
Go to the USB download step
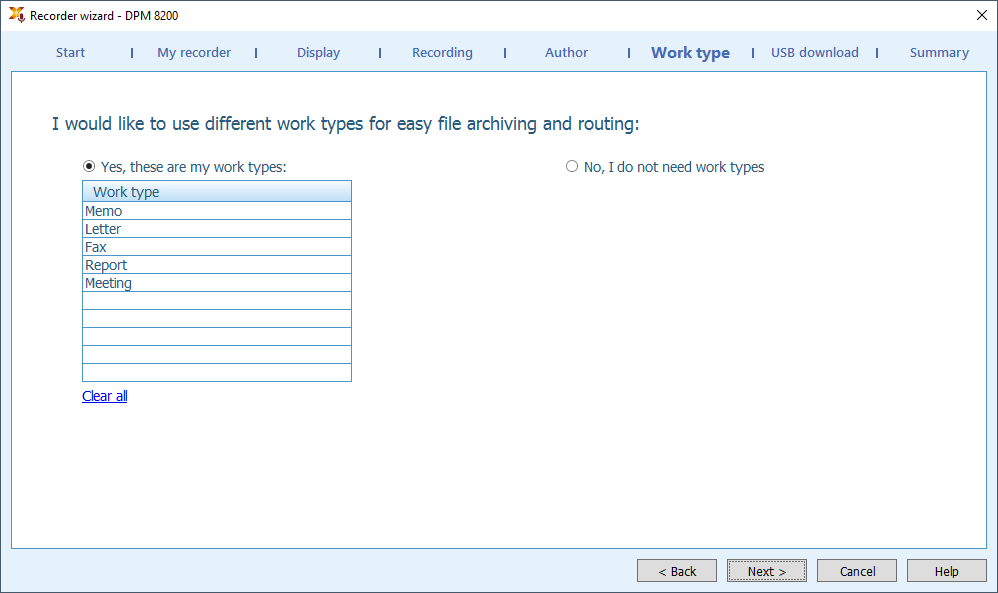(815, 53)
